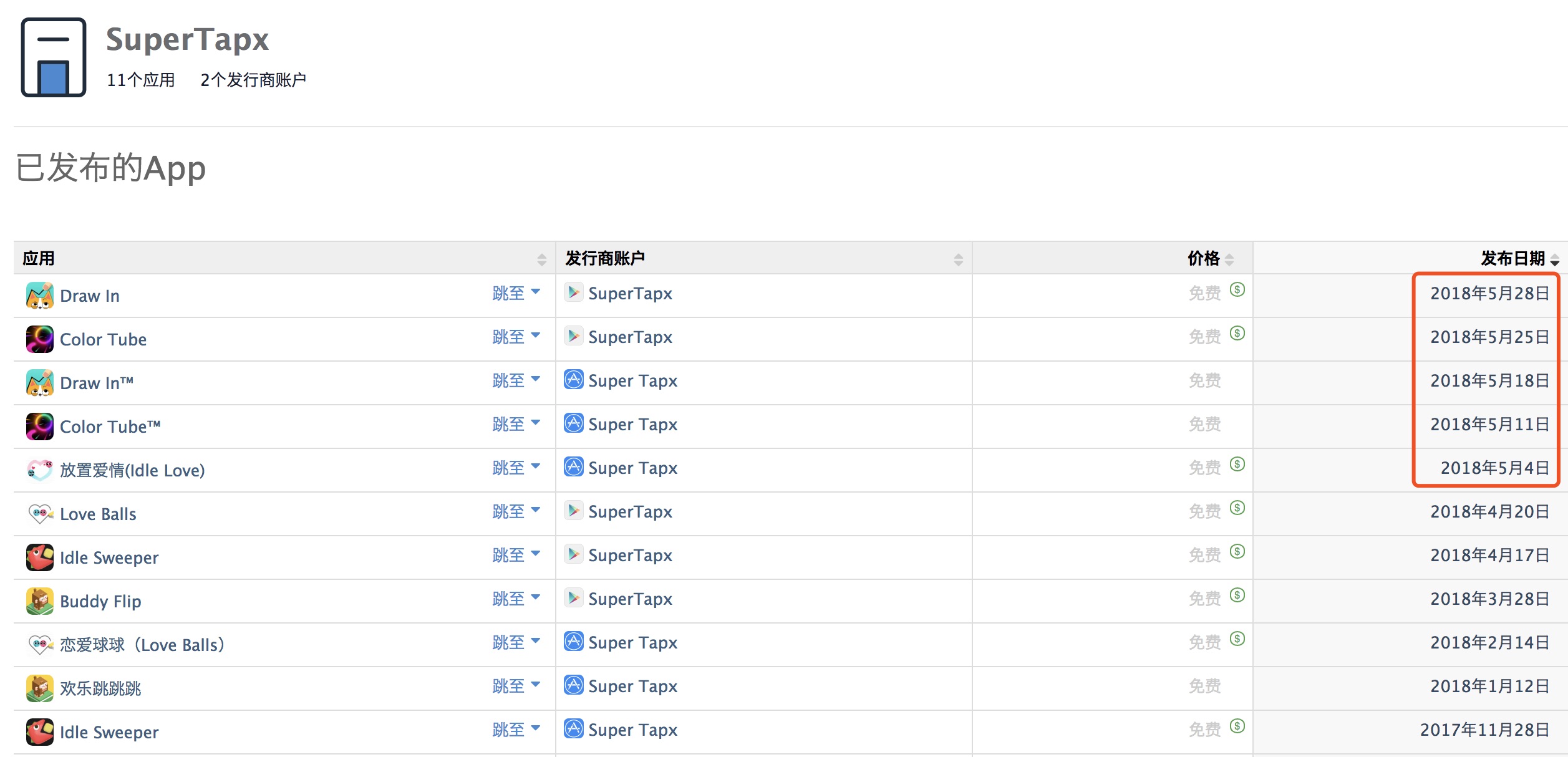The width and height of the screenshot is (1568, 757).
Task: Click the Idle Sweeper app icon dated 4月17日
Action: pyautogui.click(x=40, y=557)
